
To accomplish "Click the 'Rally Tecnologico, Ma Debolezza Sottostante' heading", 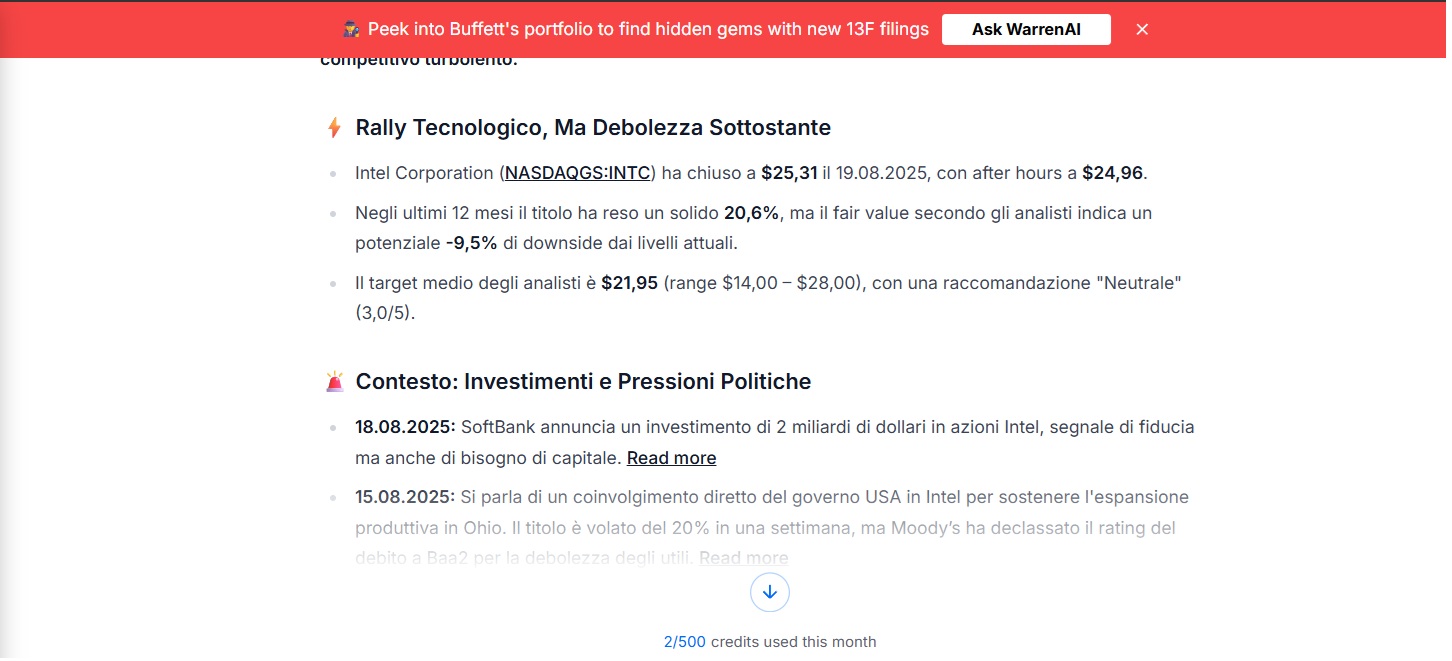I will point(593,128).
